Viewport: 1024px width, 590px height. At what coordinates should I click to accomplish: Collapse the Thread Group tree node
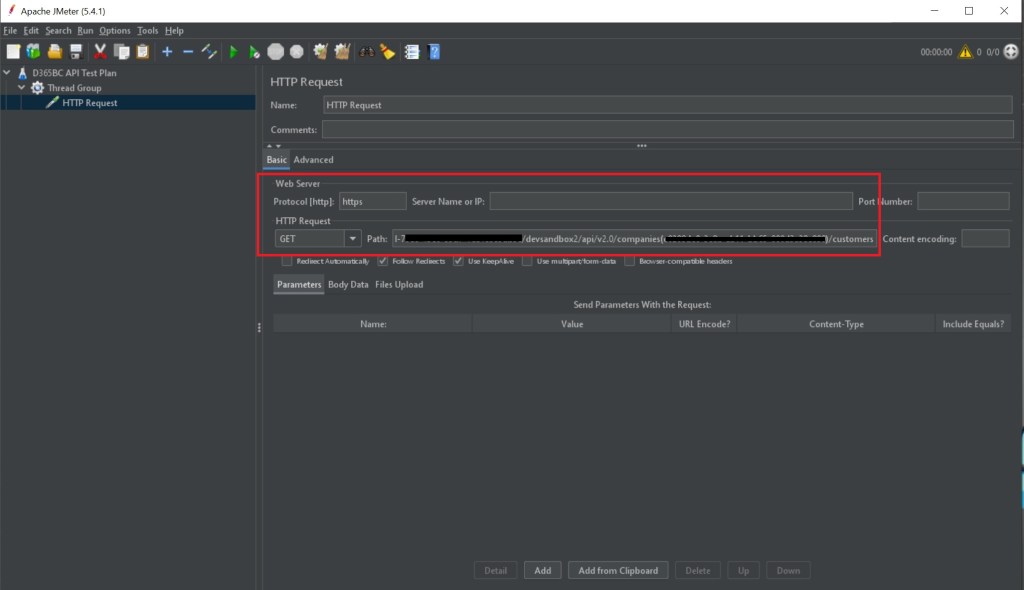coord(21,88)
